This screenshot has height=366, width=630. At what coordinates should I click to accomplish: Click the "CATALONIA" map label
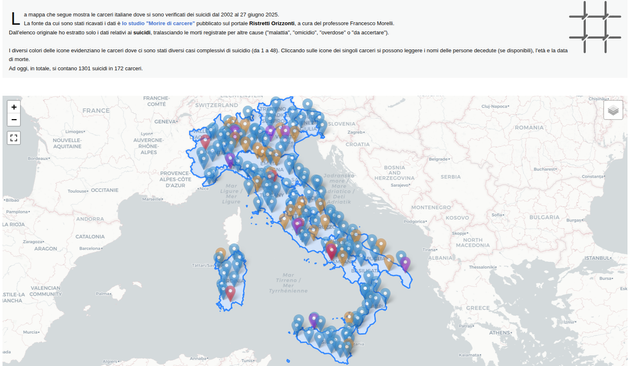pos(90,237)
